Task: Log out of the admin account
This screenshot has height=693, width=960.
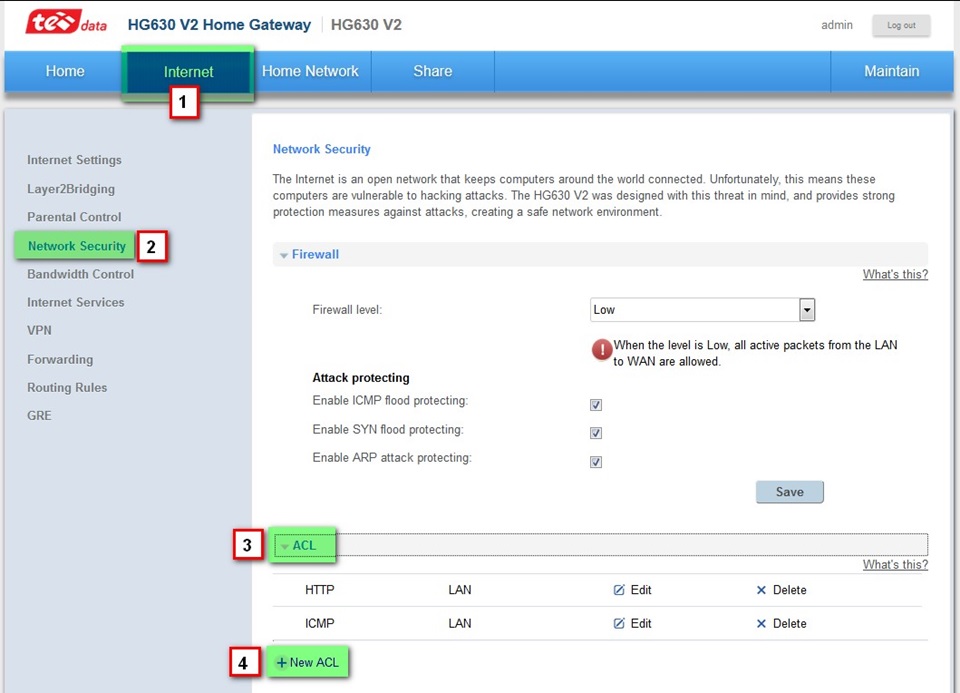Action: point(900,26)
